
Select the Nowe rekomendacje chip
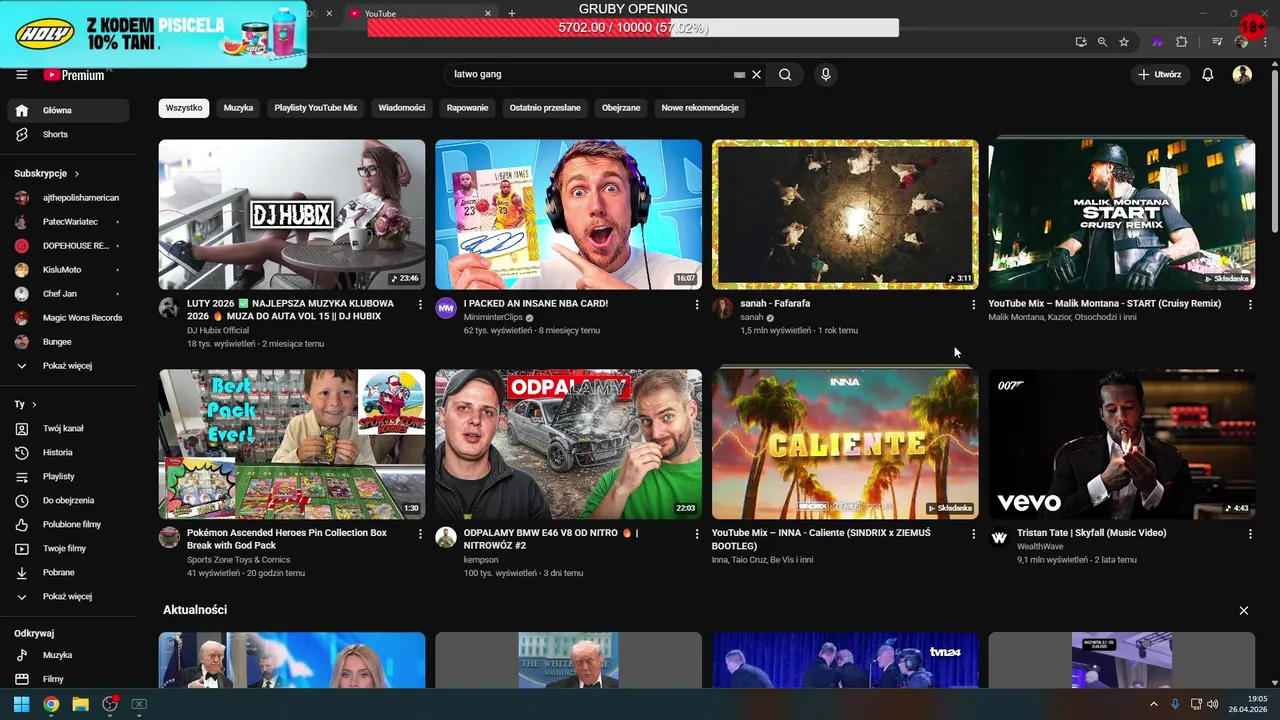point(700,108)
